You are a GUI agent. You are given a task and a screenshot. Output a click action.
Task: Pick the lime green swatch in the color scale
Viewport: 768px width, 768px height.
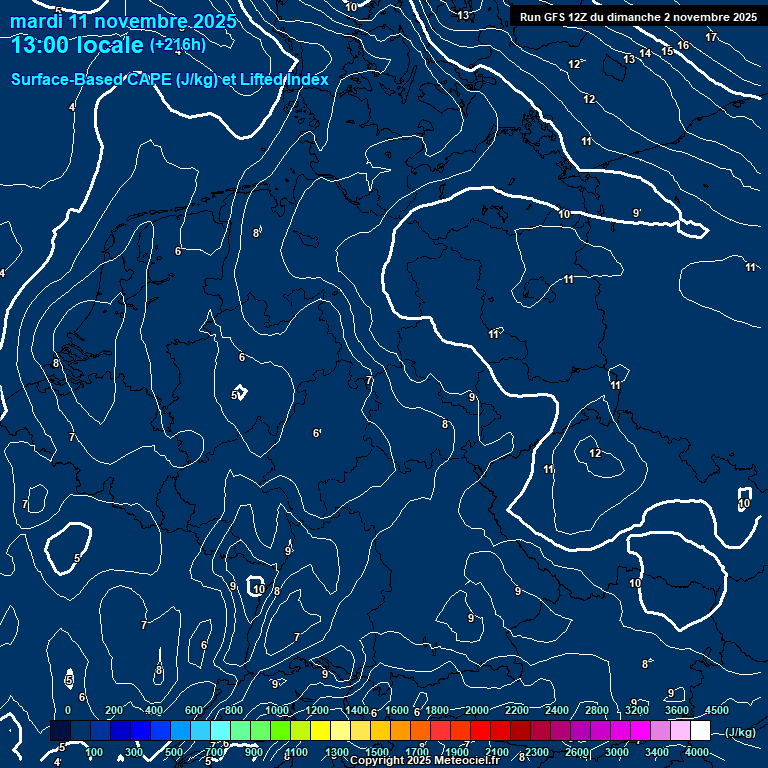280,731
